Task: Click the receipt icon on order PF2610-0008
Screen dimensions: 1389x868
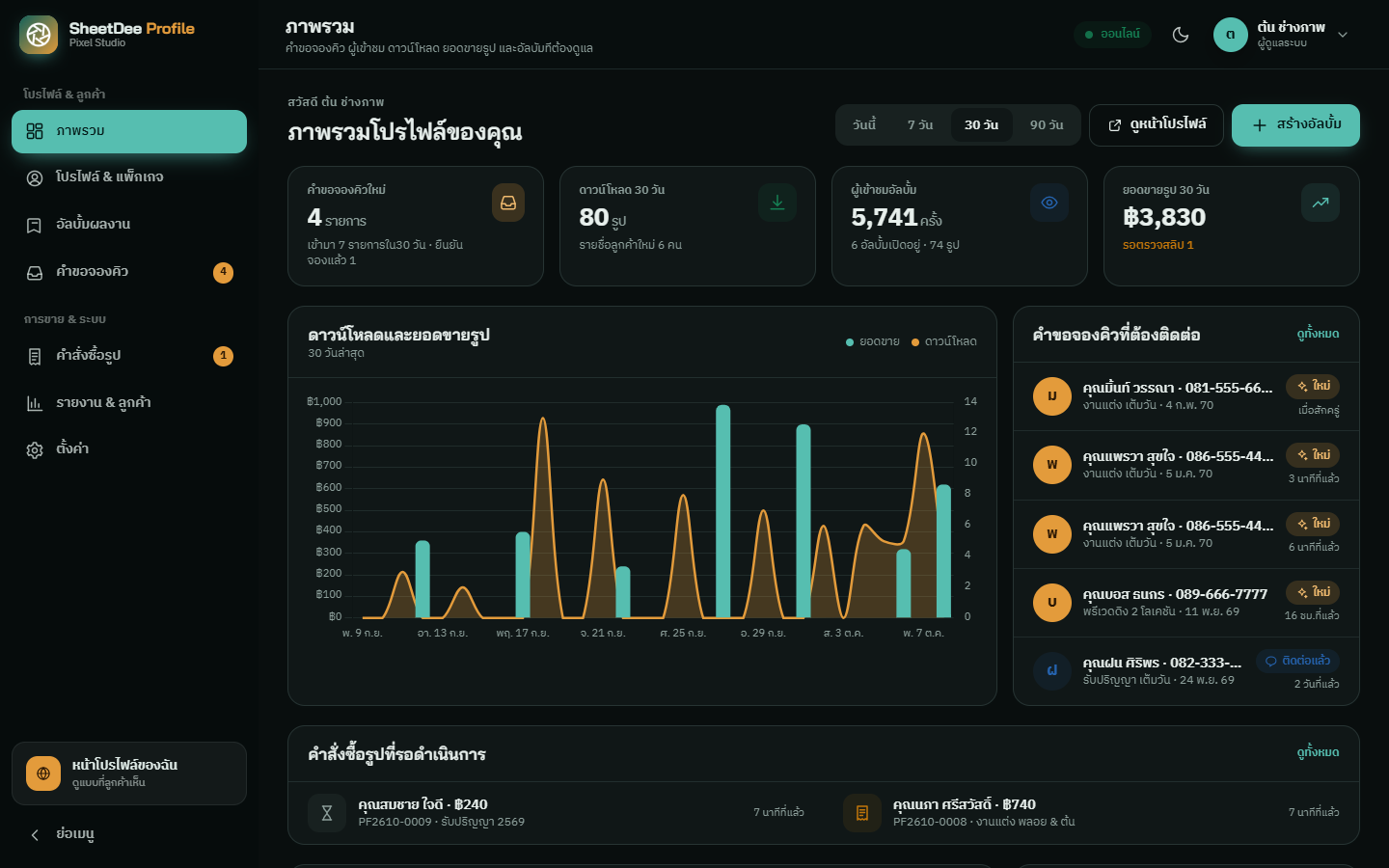Action: pyautogui.click(x=862, y=813)
